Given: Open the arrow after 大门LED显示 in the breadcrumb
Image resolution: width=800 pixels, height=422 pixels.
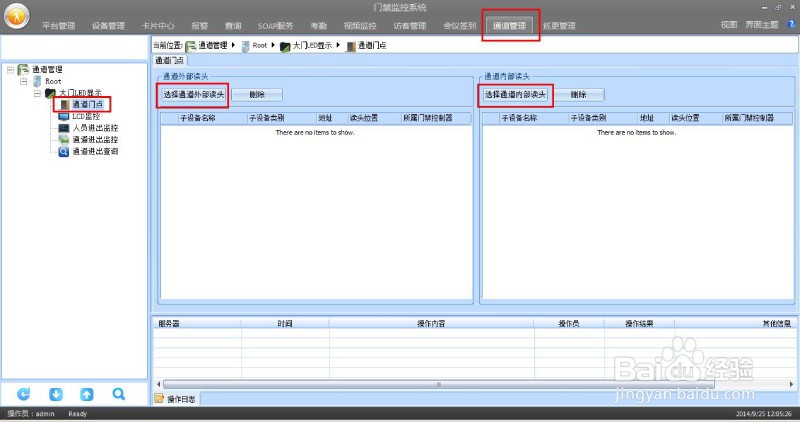Looking at the screenshot, I should click(338, 45).
